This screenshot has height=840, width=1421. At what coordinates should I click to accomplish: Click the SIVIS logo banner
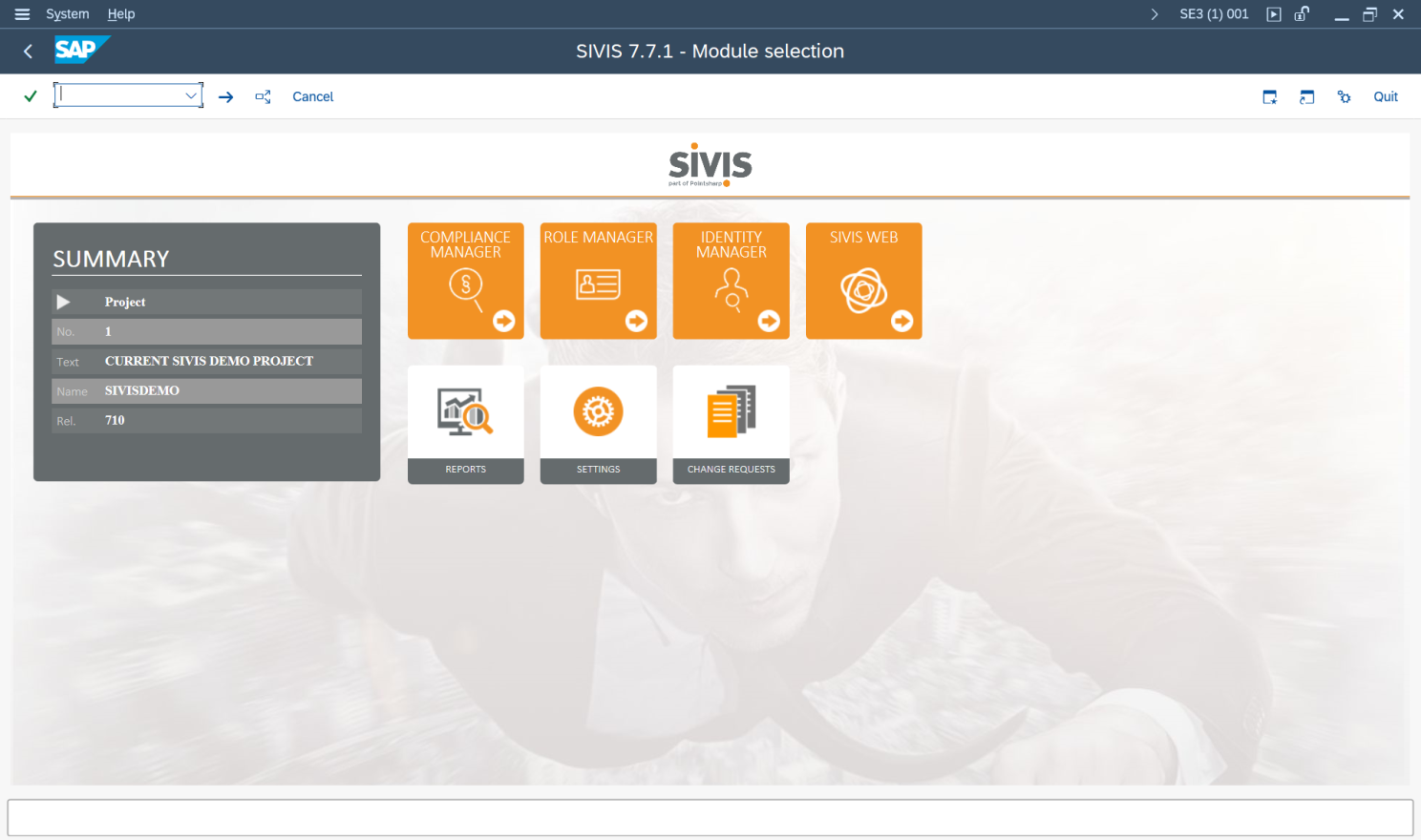pos(710,165)
